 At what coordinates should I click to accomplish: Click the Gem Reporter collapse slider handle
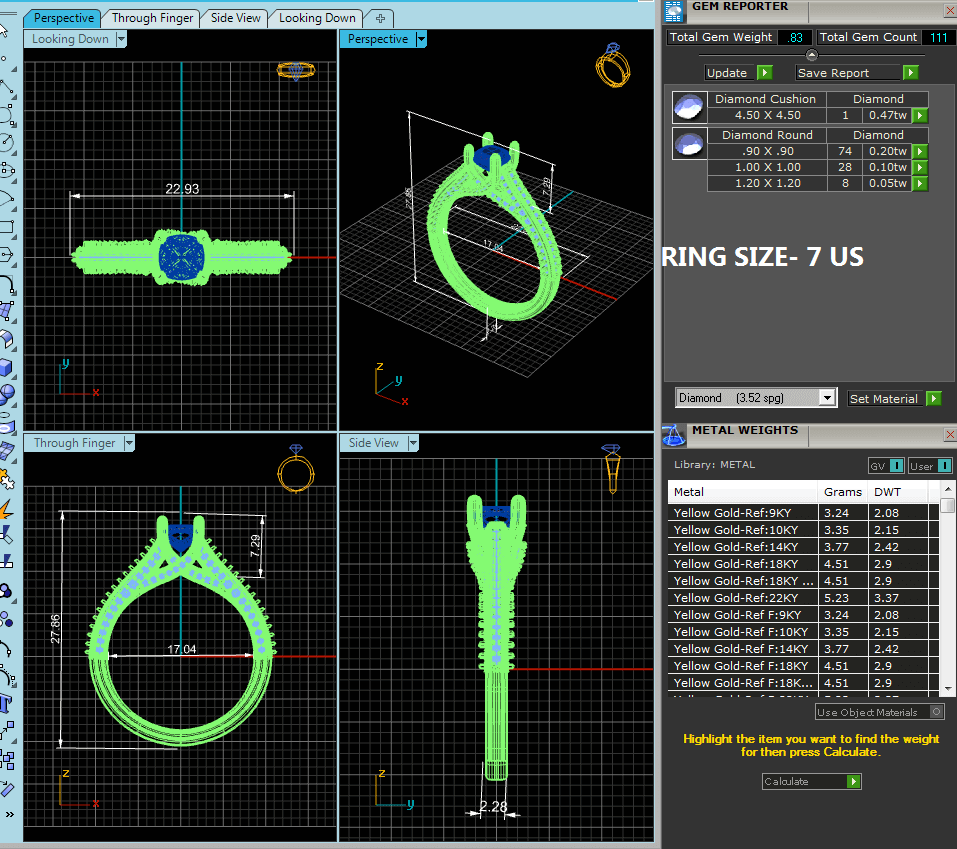coord(811,55)
